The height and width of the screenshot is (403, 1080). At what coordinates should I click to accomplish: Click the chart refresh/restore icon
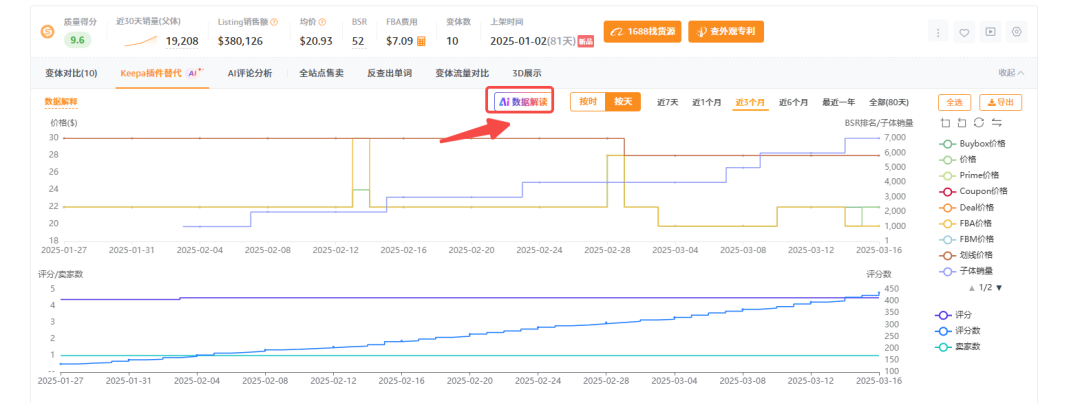(978, 122)
